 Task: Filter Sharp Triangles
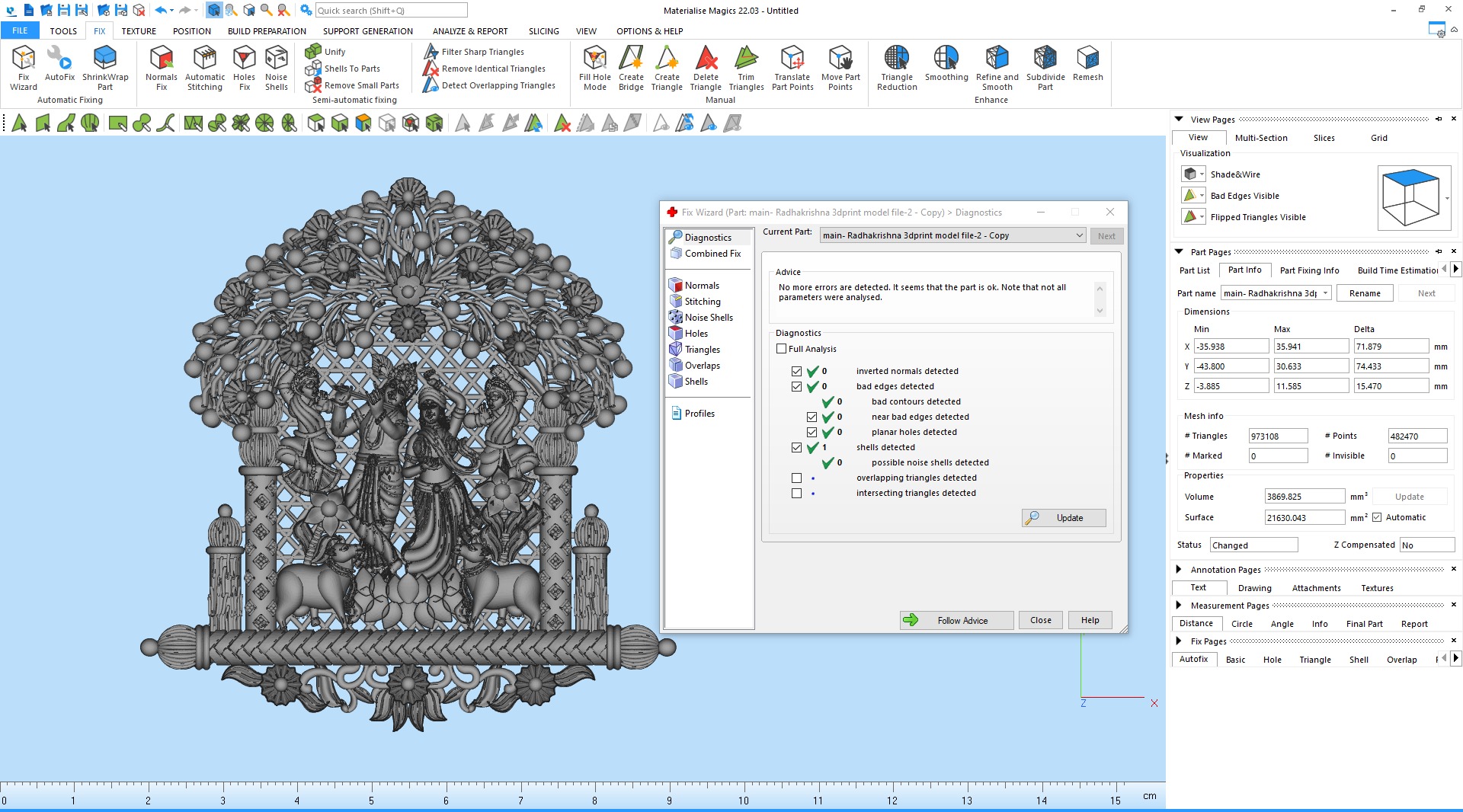474,52
